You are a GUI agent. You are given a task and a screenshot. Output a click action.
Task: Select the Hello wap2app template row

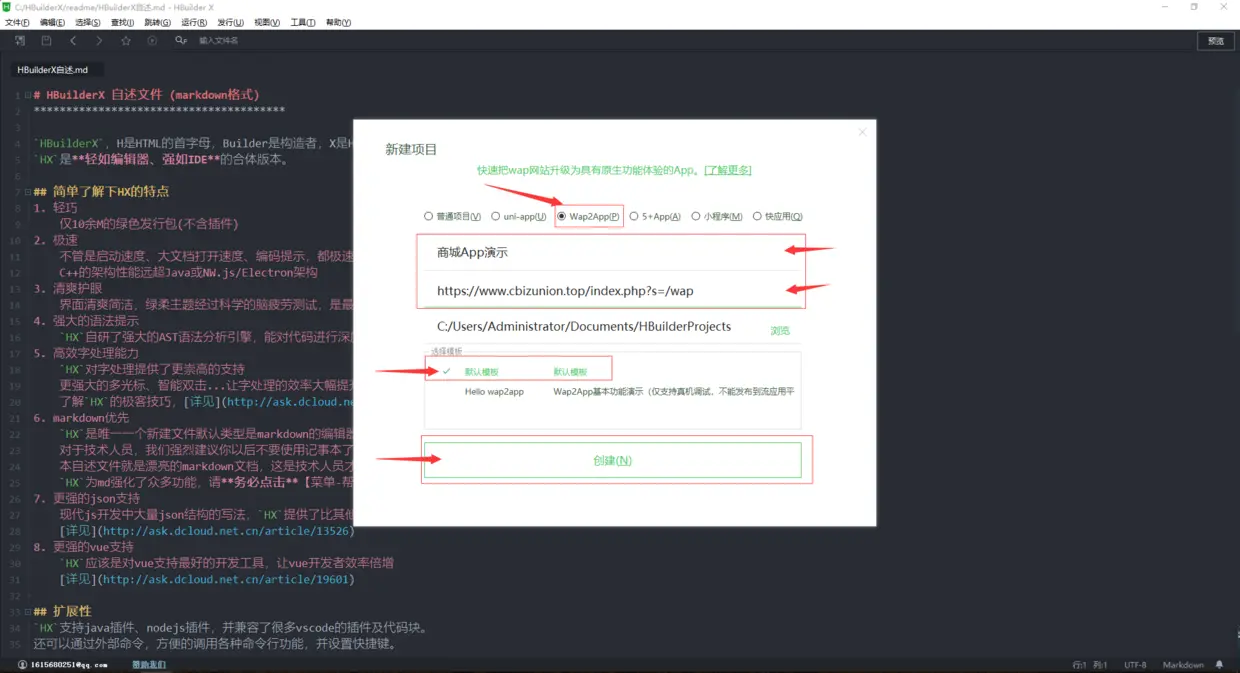tap(612, 392)
